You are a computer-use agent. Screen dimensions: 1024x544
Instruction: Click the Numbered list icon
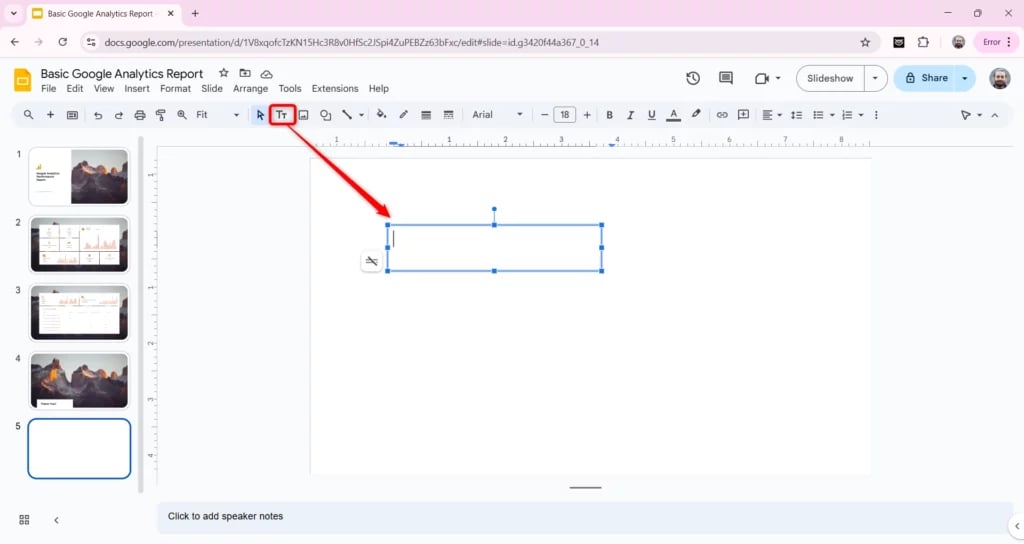click(x=847, y=115)
